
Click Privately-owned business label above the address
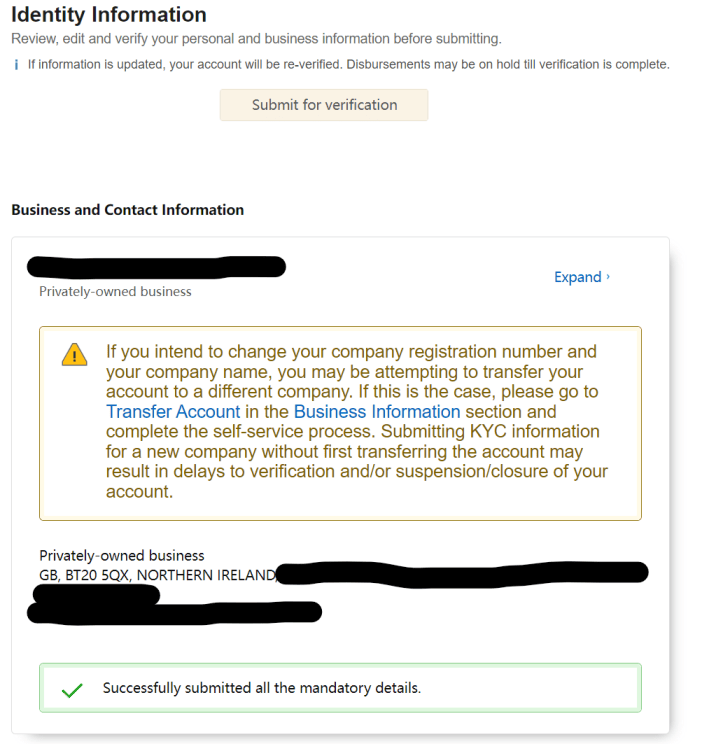(x=121, y=555)
